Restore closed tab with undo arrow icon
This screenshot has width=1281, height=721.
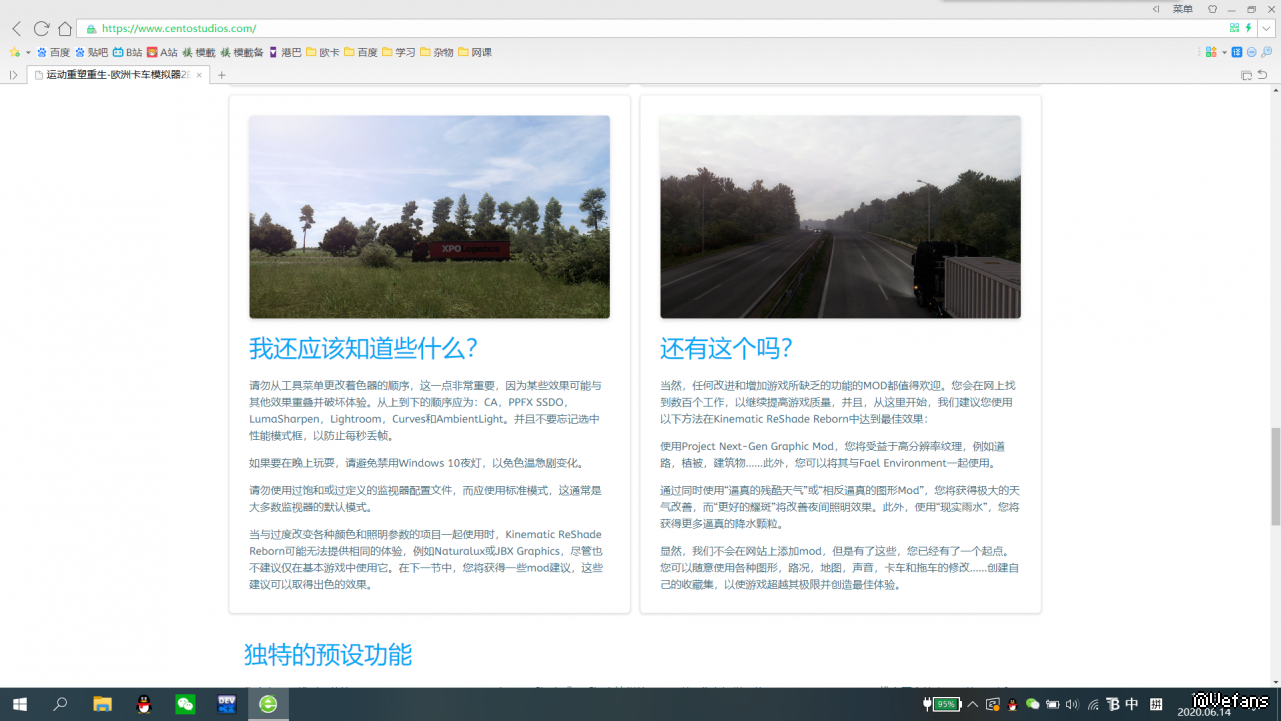pos(1262,75)
